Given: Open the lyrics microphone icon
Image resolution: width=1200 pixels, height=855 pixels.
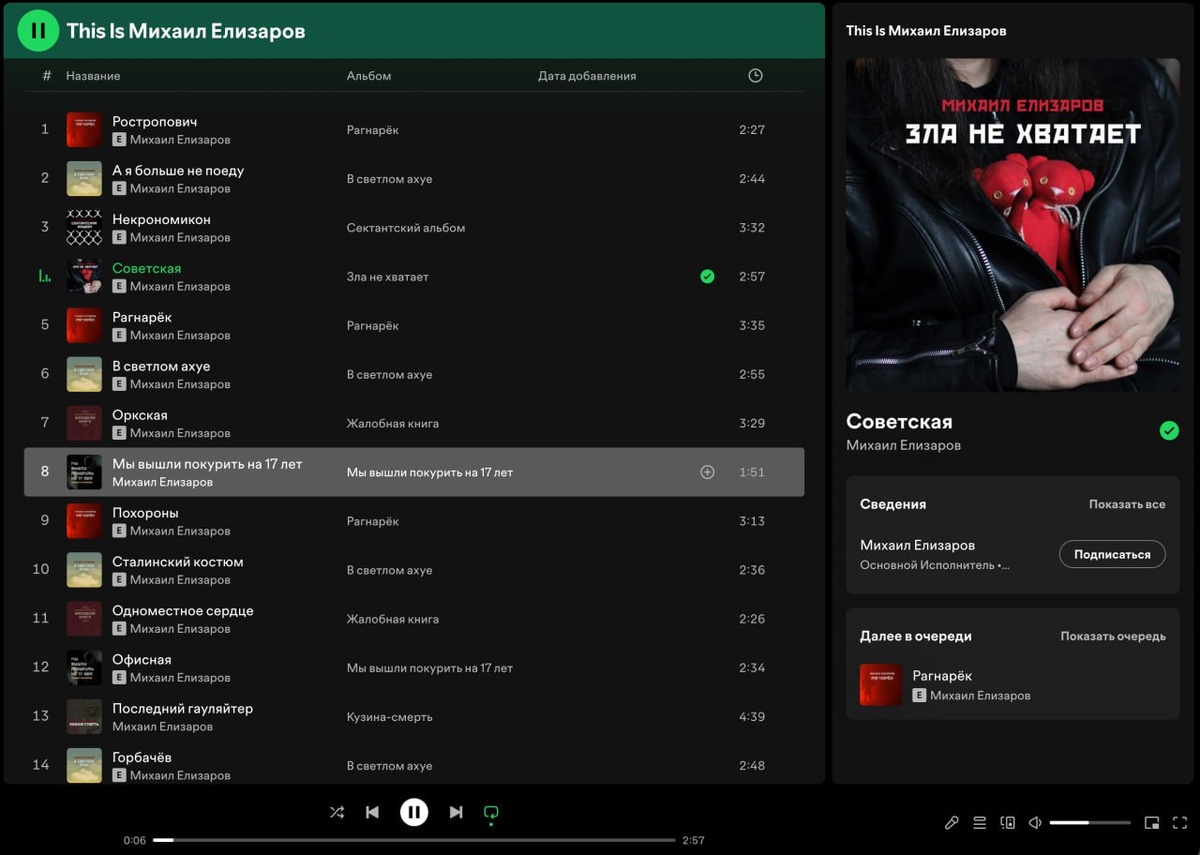Looking at the screenshot, I should coord(952,822).
